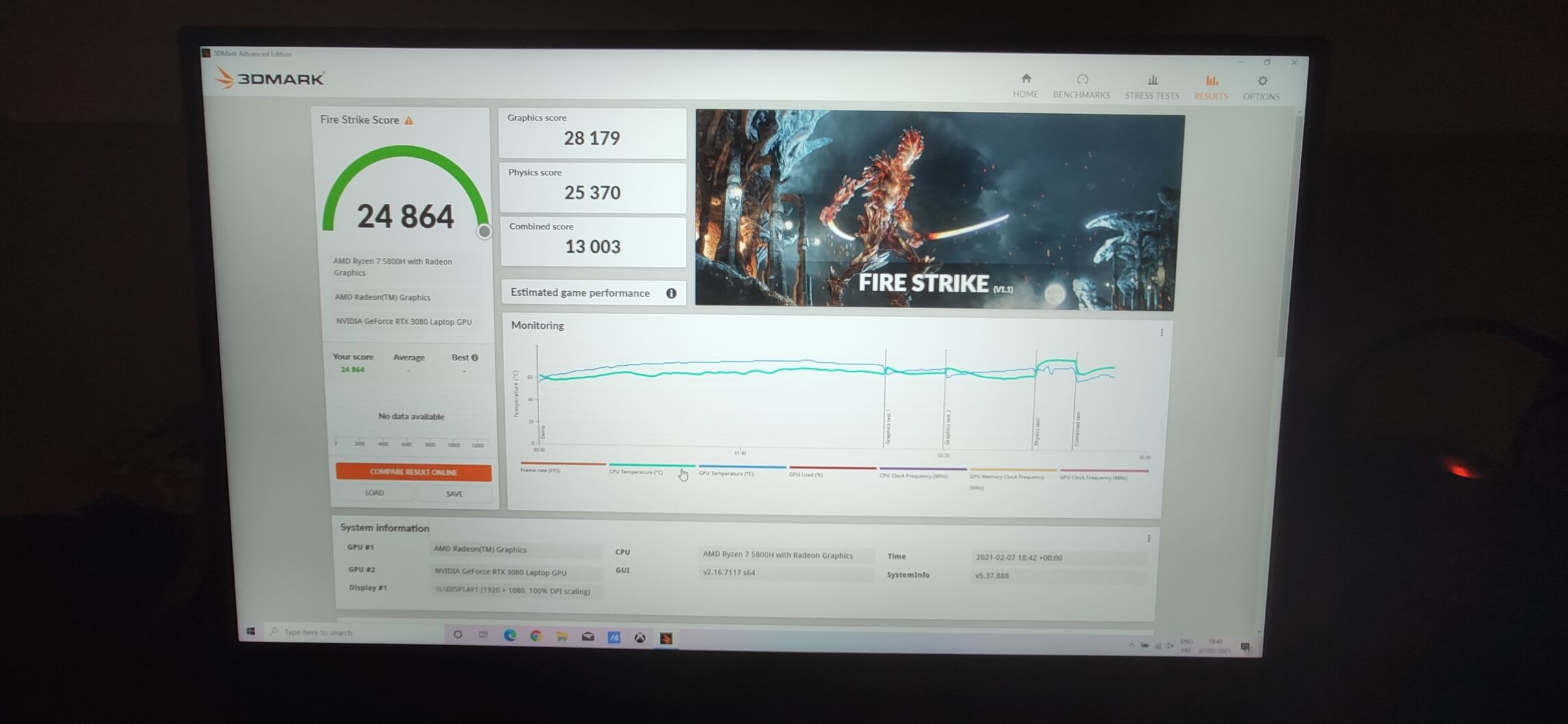Open the HOME tab in 3DMark
Screen dimensions: 1568x724
[x=1025, y=86]
